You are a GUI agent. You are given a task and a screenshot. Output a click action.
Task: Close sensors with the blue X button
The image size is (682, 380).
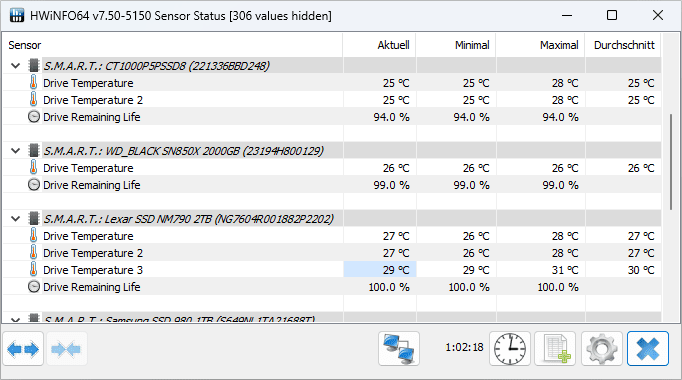point(648,349)
